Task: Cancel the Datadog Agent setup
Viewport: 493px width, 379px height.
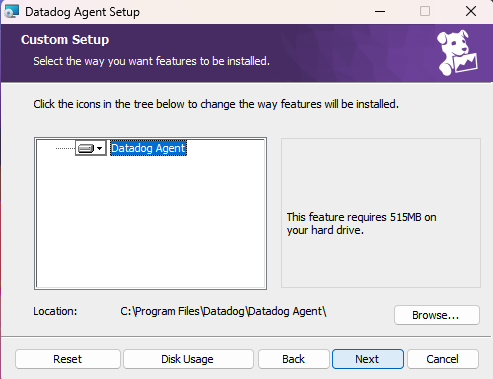Action: [443, 359]
